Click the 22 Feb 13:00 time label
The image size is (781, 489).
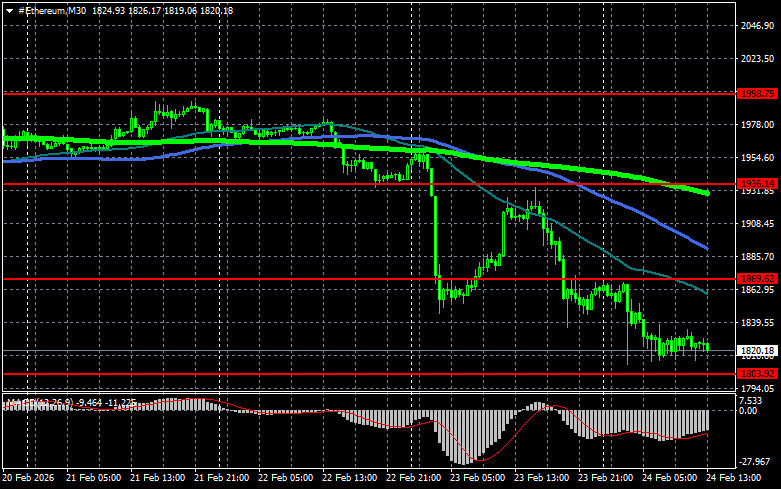[x=349, y=478]
